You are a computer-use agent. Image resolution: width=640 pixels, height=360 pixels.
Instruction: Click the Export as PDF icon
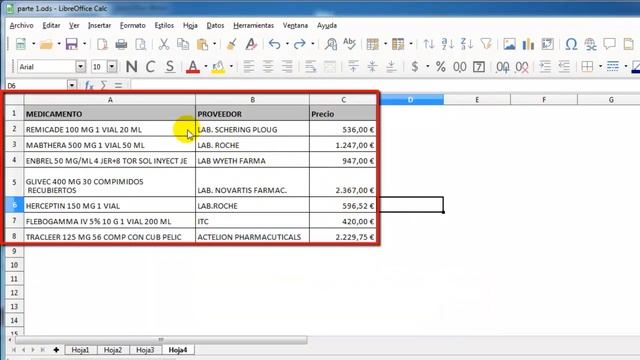coord(102,44)
